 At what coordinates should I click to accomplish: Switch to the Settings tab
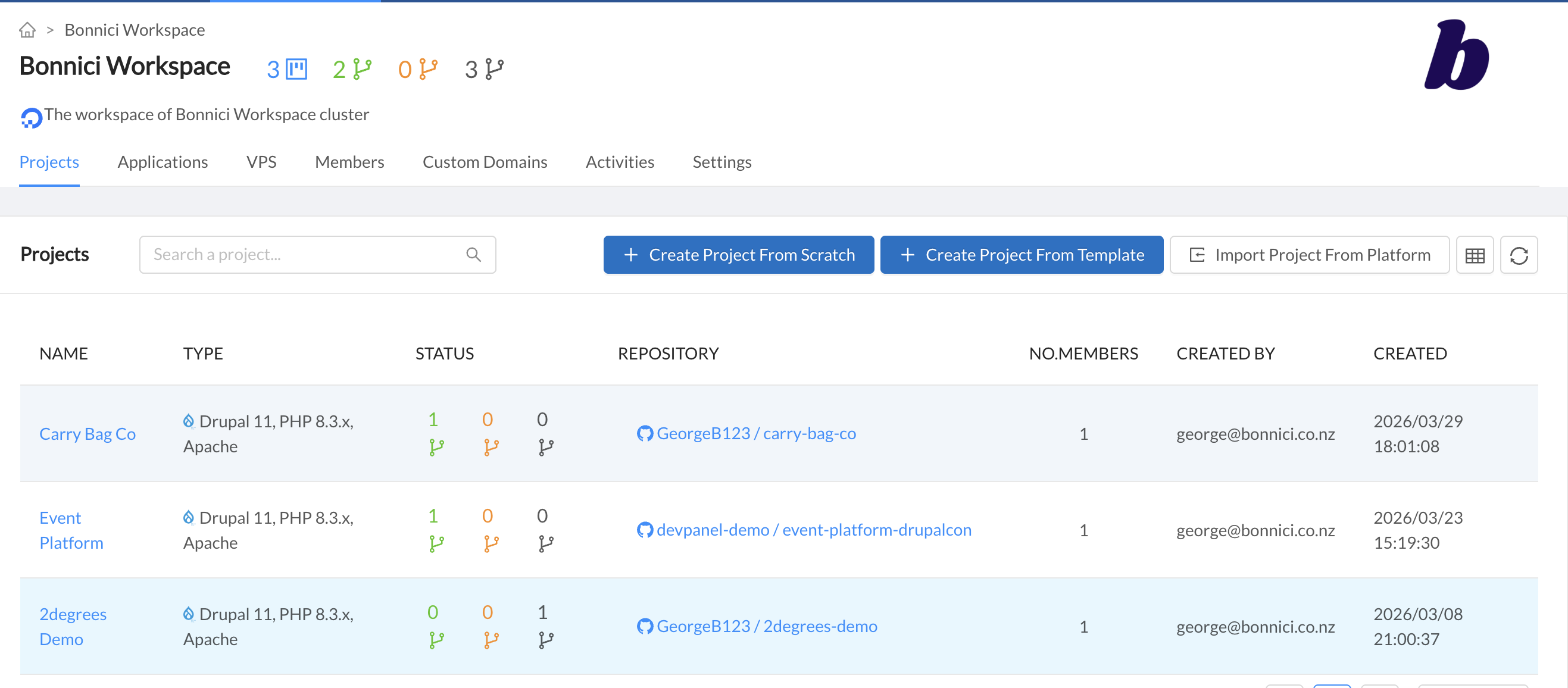722,162
